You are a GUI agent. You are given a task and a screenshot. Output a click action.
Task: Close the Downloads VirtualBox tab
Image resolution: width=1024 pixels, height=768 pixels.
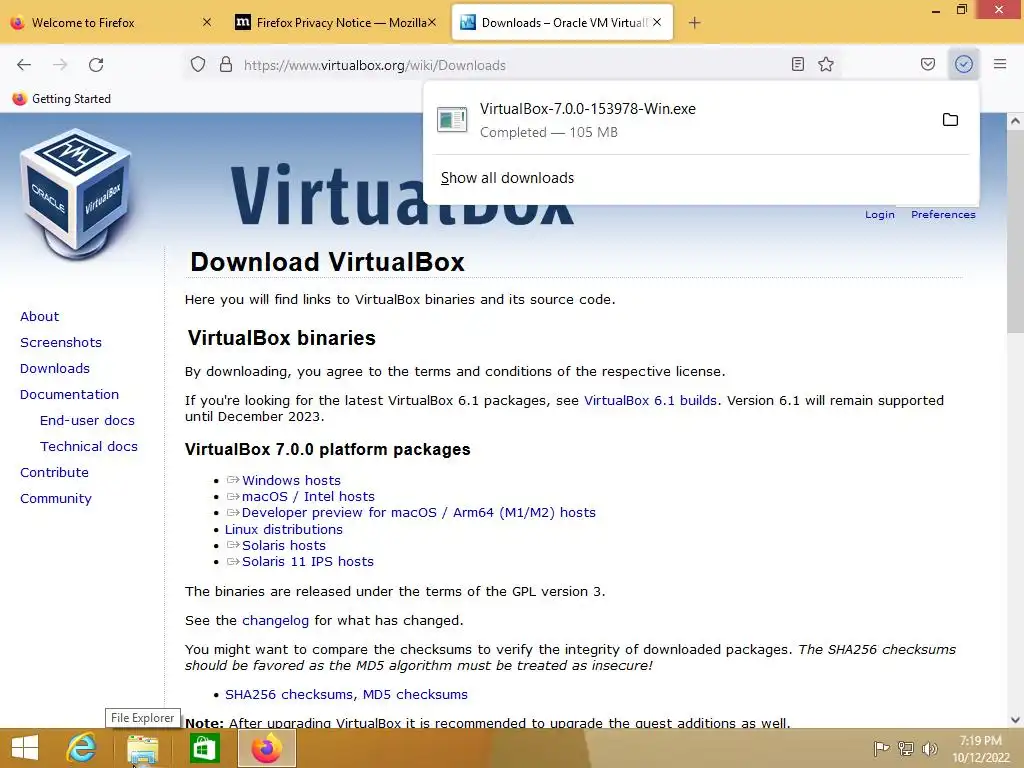[657, 23]
